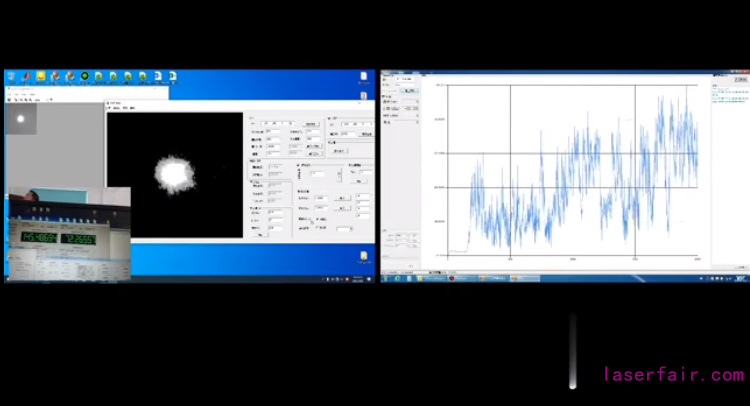Viewport: 750px width, 406px height.
Task: Open the green circular icon on desktop
Action: (85, 76)
